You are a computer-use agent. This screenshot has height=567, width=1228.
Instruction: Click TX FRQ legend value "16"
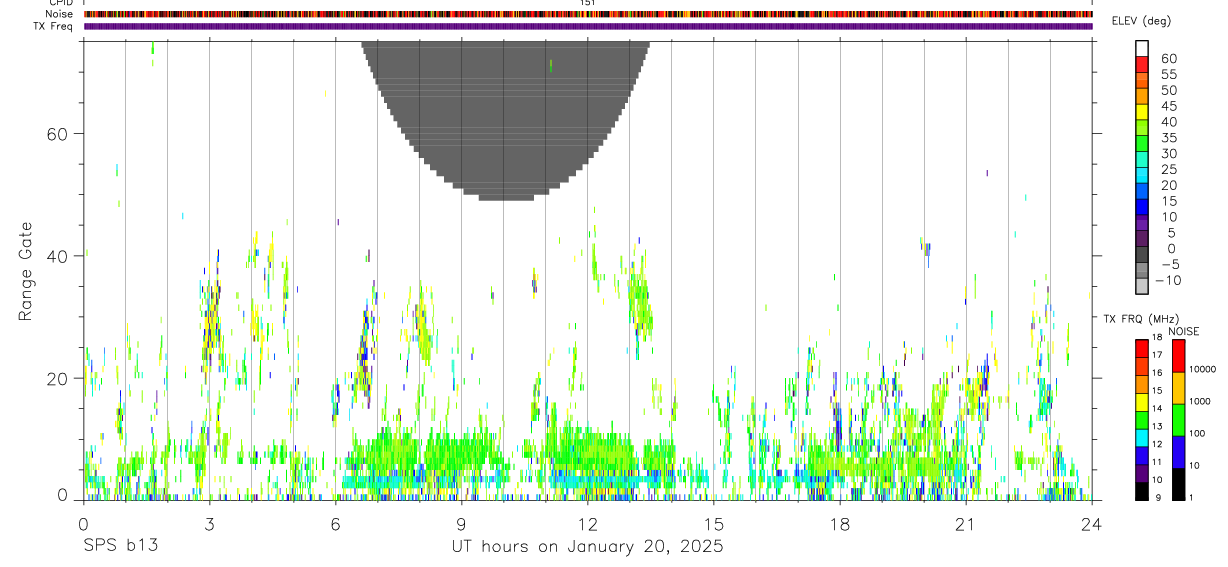click(x=1157, y=373)
